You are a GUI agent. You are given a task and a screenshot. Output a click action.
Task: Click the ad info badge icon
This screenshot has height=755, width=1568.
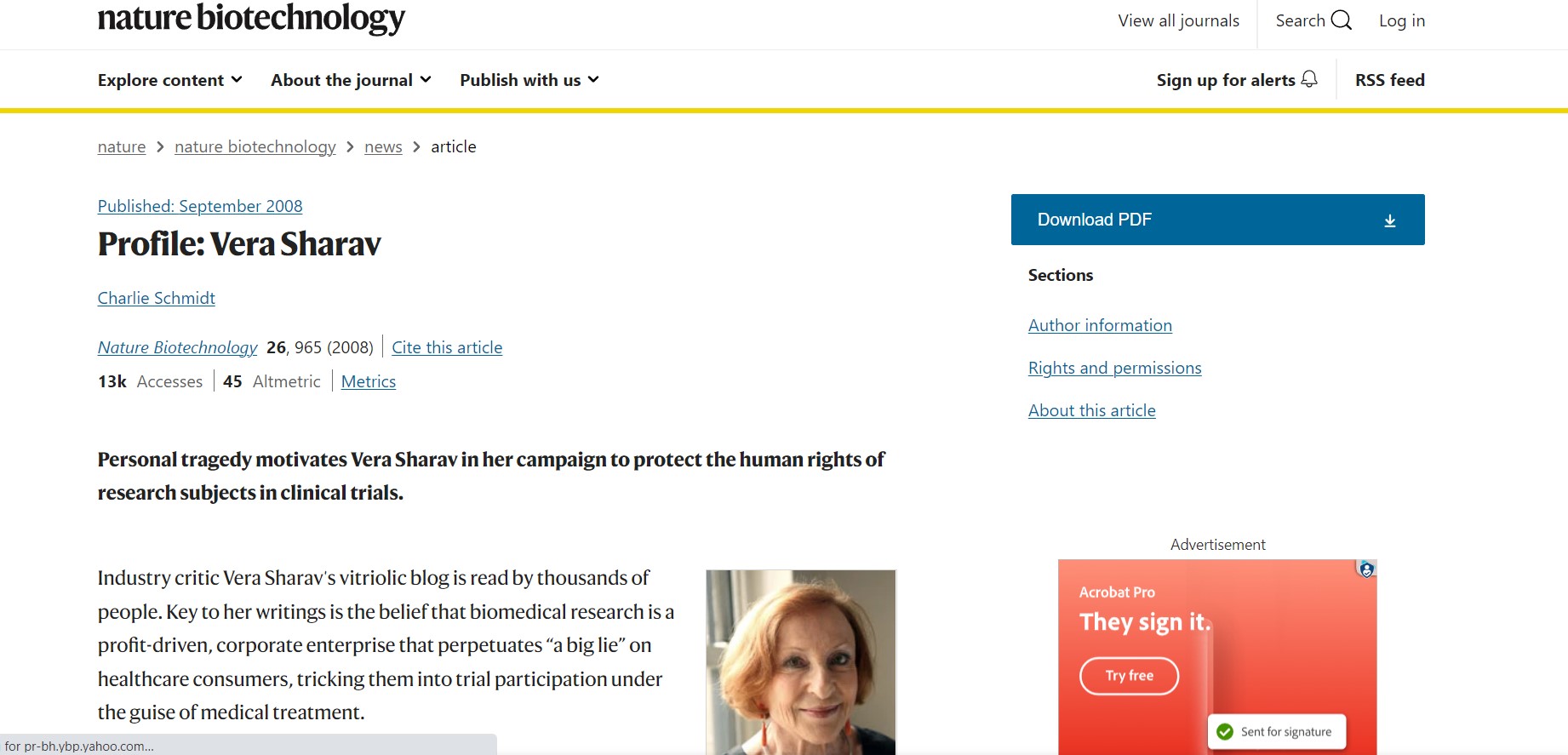point(1366,569)
